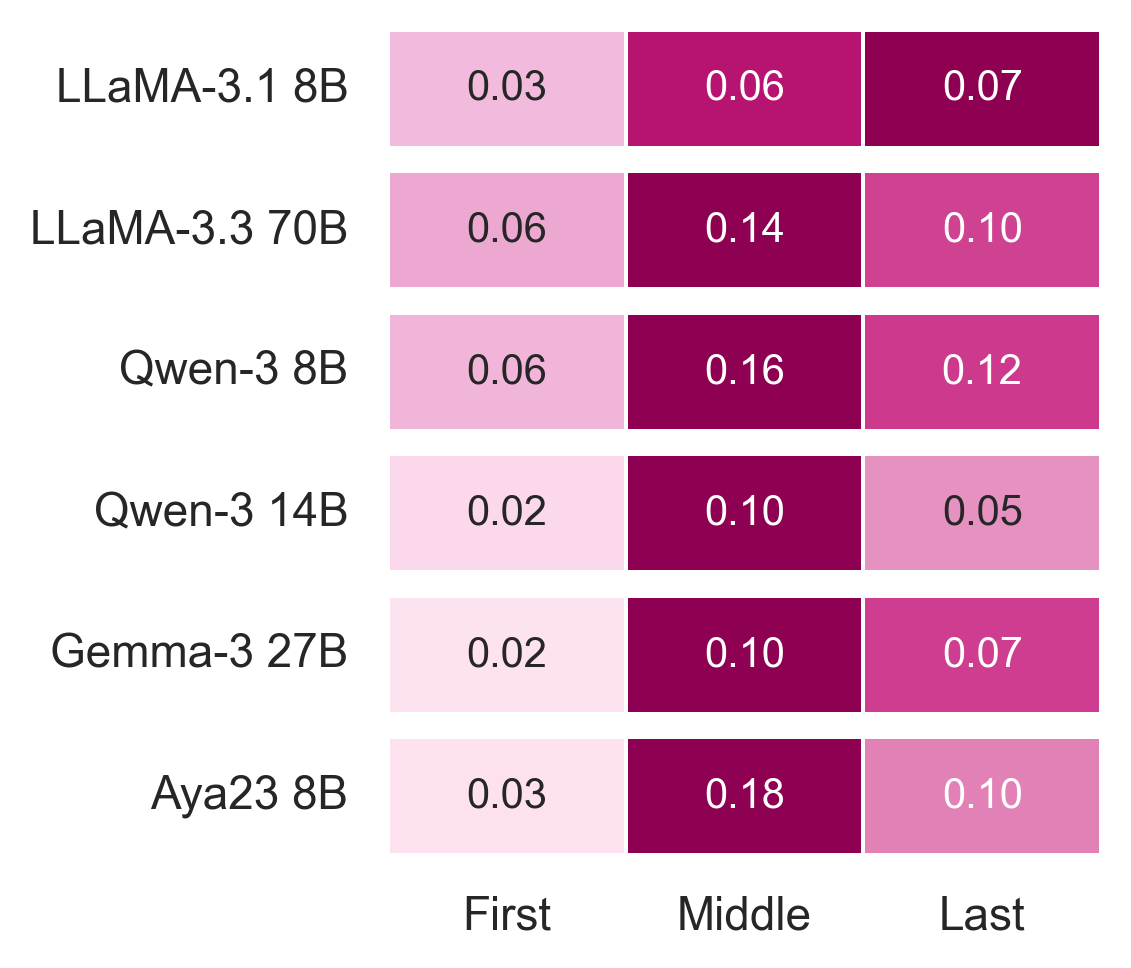
Task: Click the "Middle" column label
Action: pyautogui.click(x=744, y=914)
